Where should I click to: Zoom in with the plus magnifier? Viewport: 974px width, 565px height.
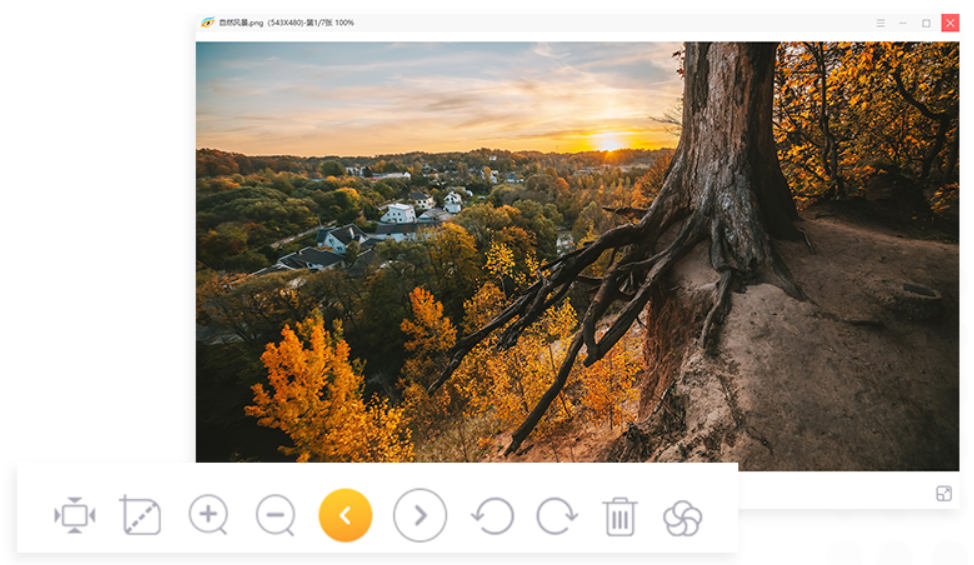point(208,515)
